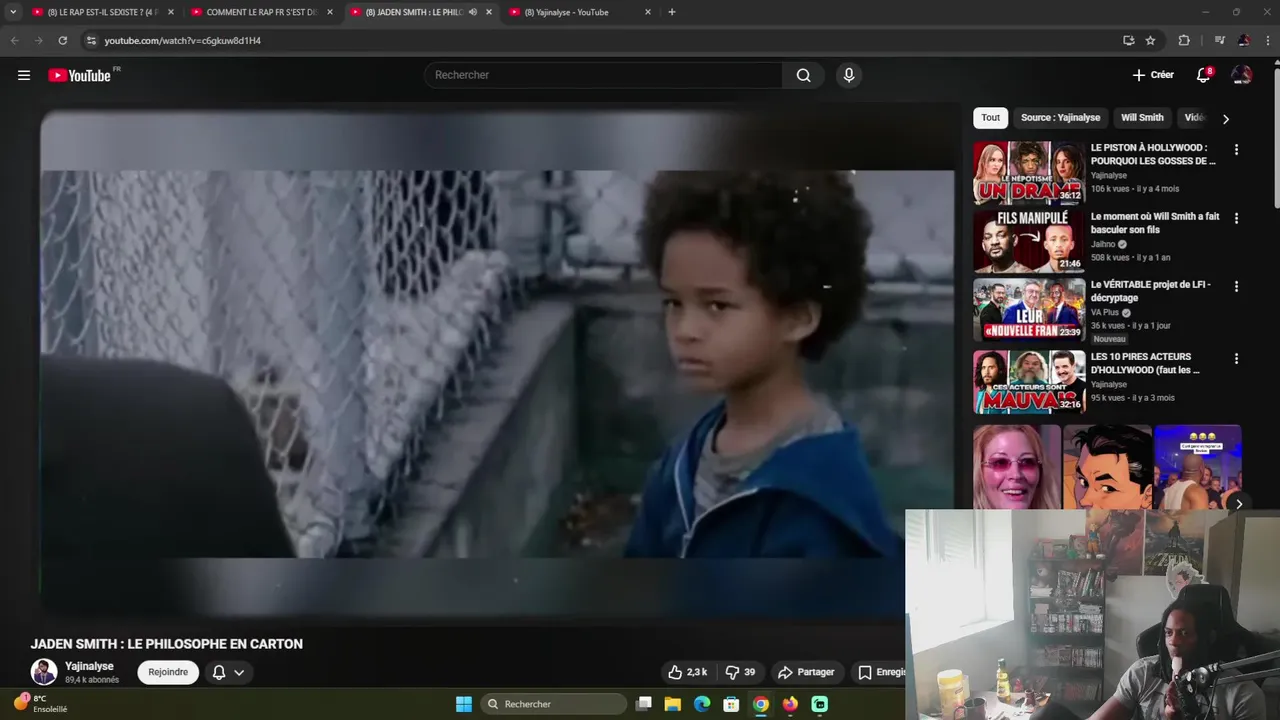Open the LE PISTON À HOLLYWOOD thumbnail
Image resolution: width=1280 pixels, height=720 pixels.
[1029, 173]
